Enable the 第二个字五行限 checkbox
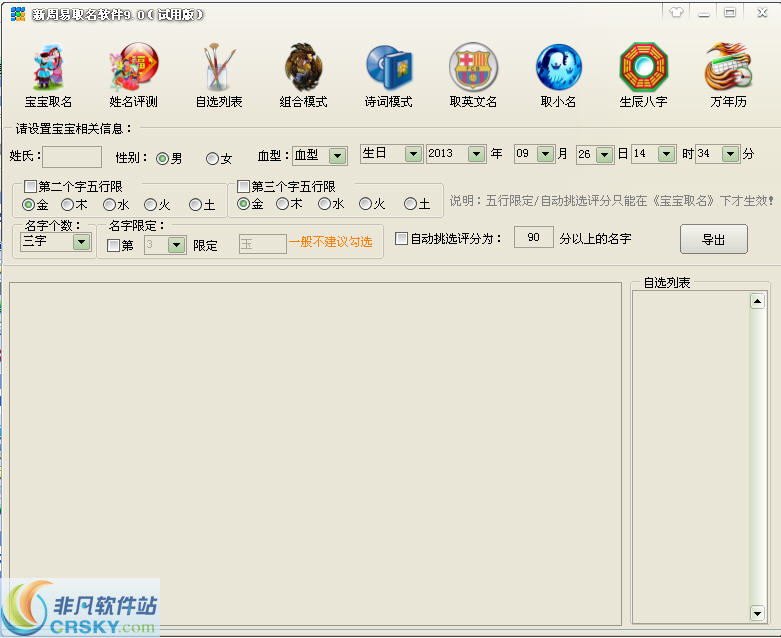Screen dimensions: 781x638 (31, 187)
